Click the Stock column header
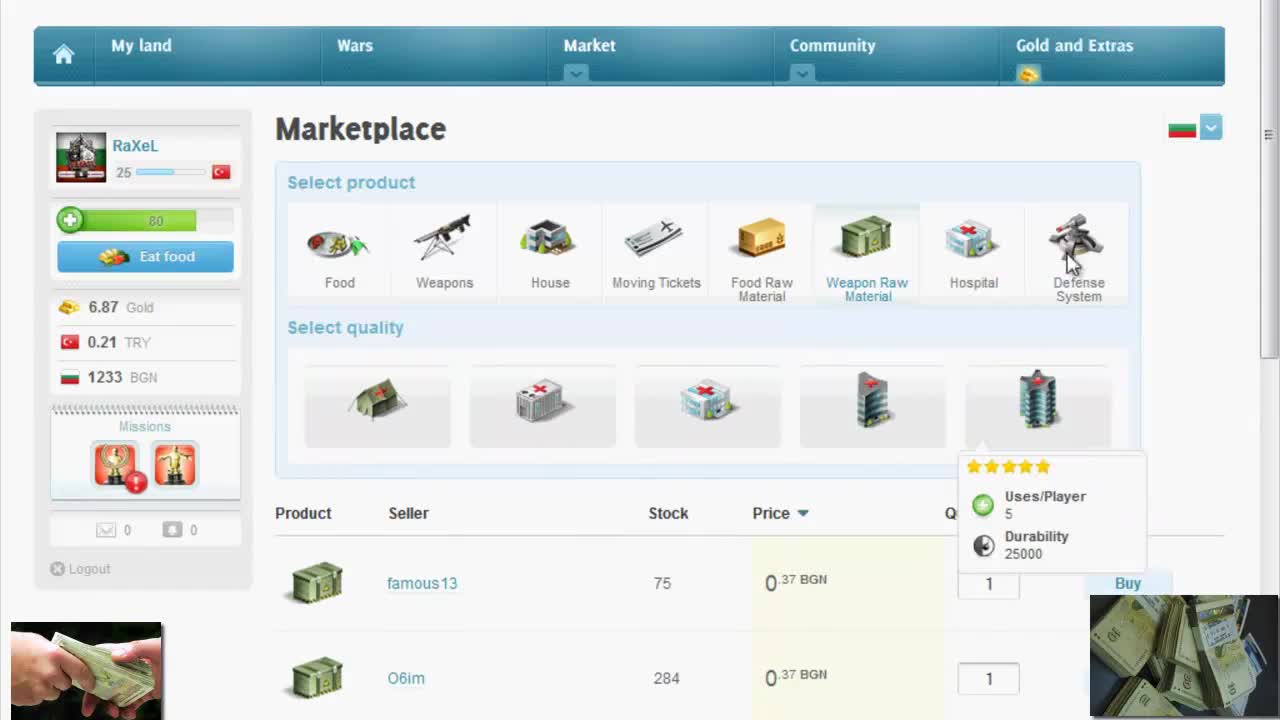 coord(668,513)
